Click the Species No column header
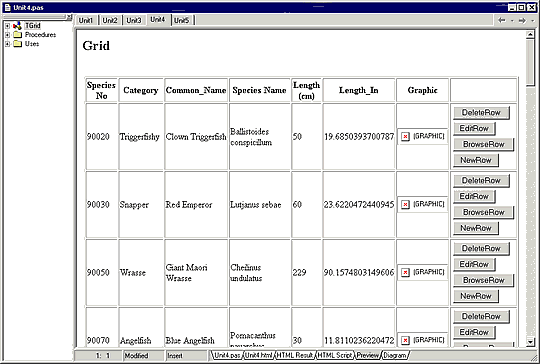 (101, 90)
